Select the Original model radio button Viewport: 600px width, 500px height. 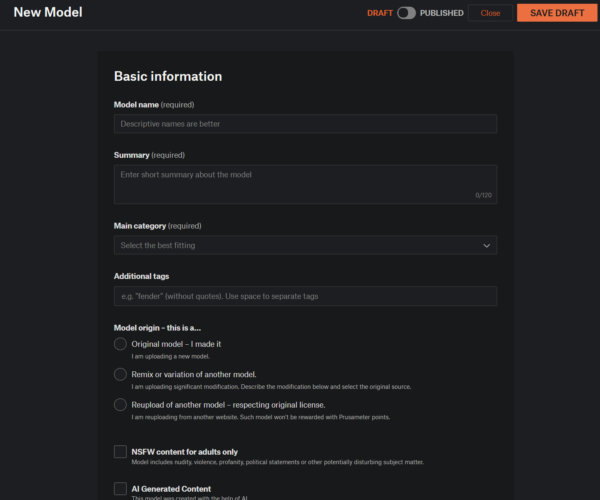[x=120, y=344]
